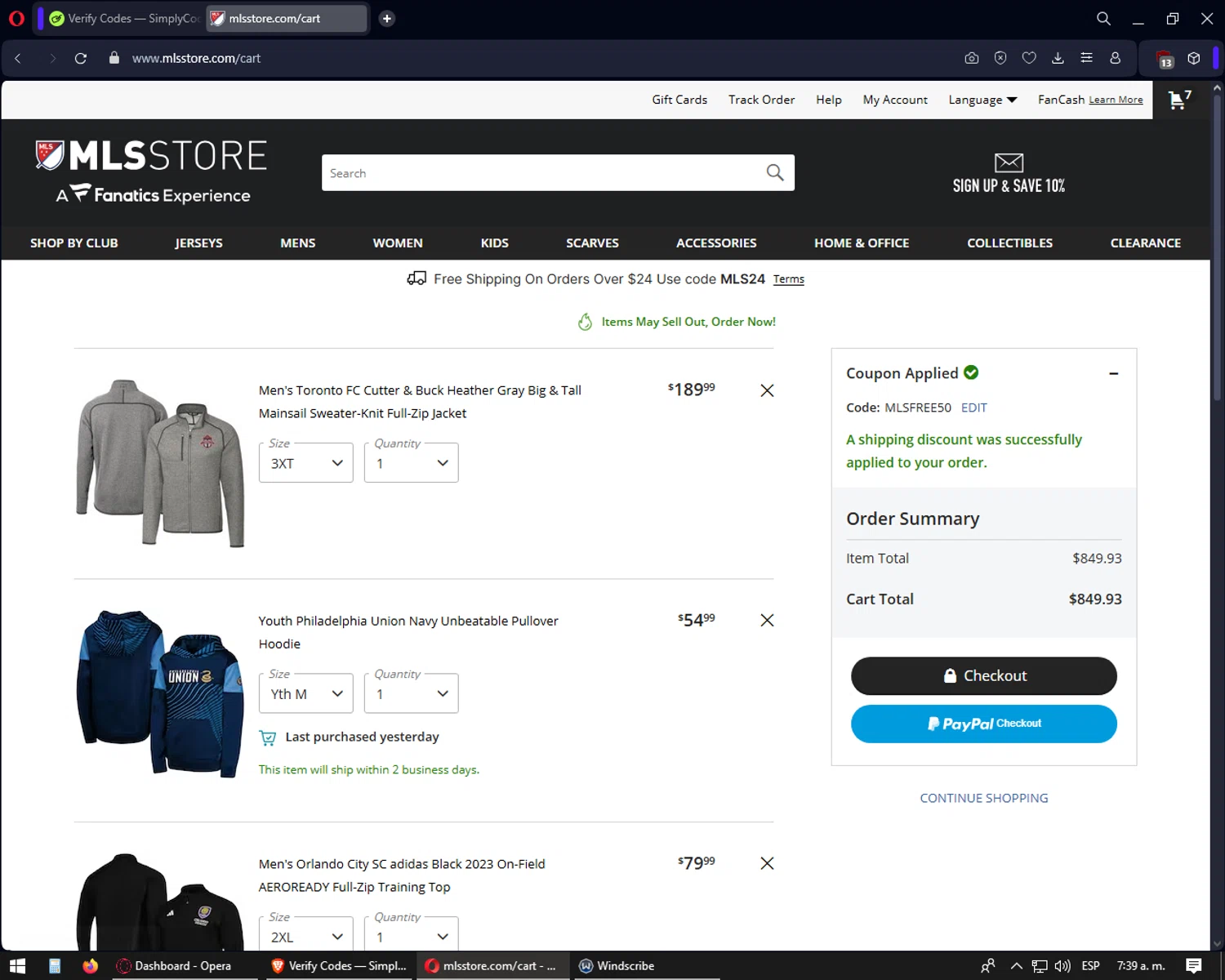The image size is (1225, 980).
Task: Open the shopping cart icon with 7 items
Action: coord(1179,100)
